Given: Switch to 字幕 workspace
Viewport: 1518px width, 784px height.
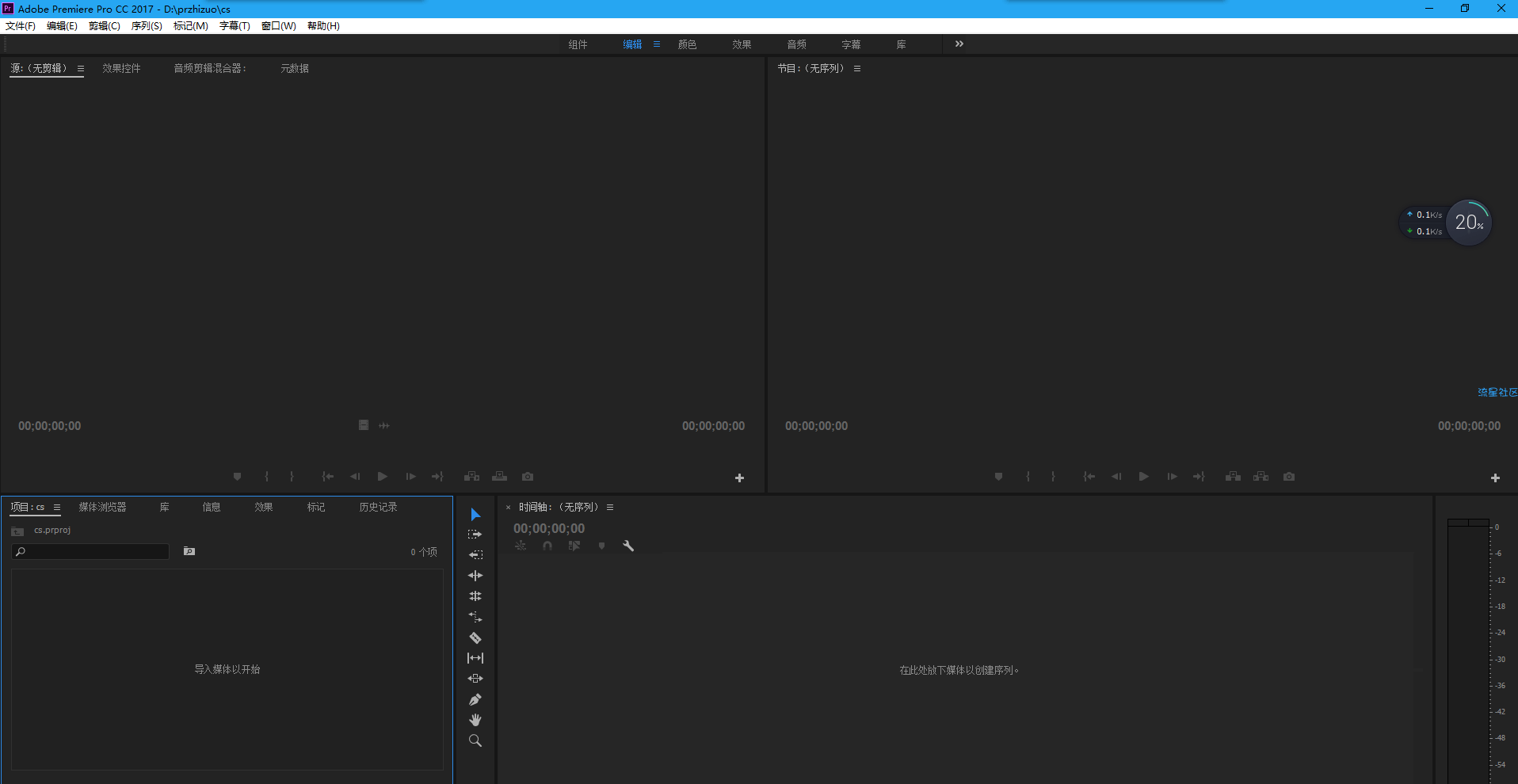Looking at the screenshot, I should click(x=851, y=44).
